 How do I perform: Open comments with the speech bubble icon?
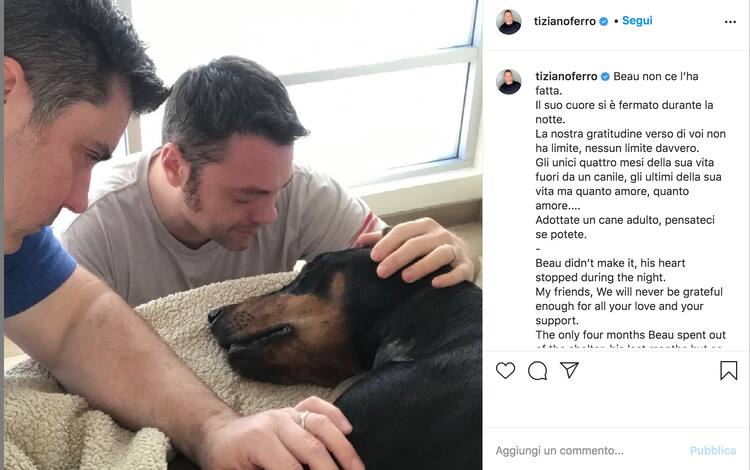pyautogui.click(x=538, y=371)
